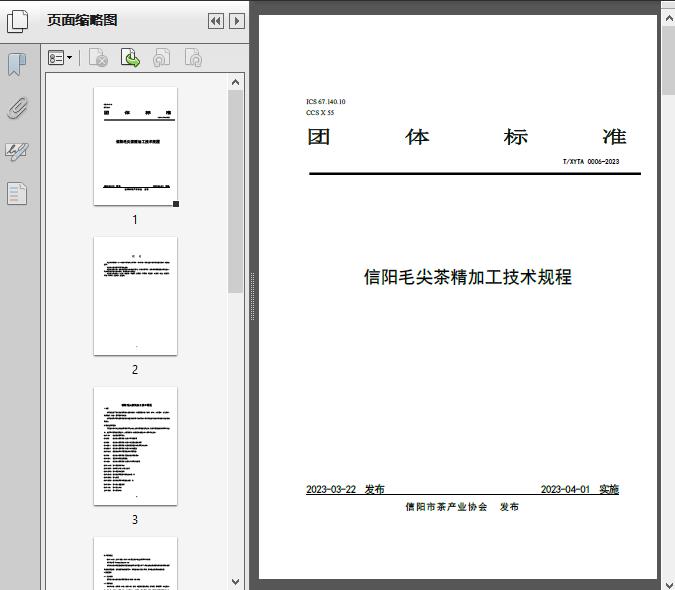Click the implementation date 2023-04-01
The width and height of the screenshot is (675, 590).
(565, 489)
